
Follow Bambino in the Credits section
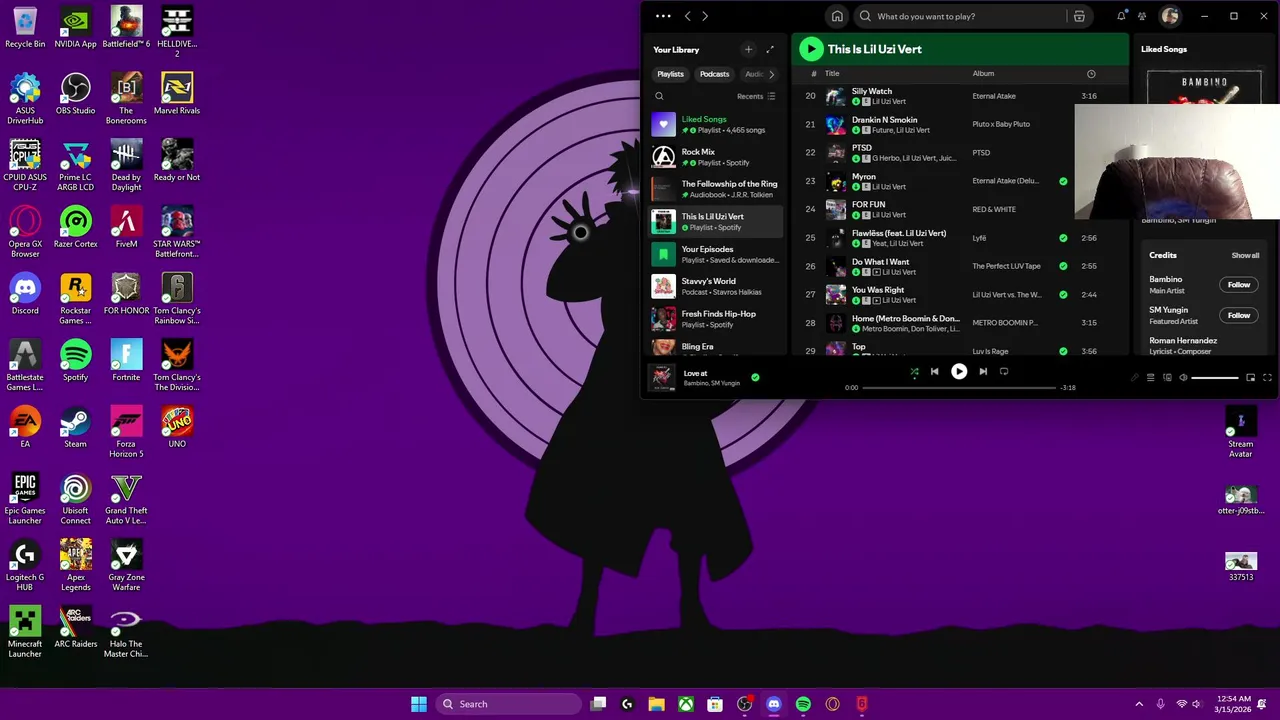tap(1239, 285)
